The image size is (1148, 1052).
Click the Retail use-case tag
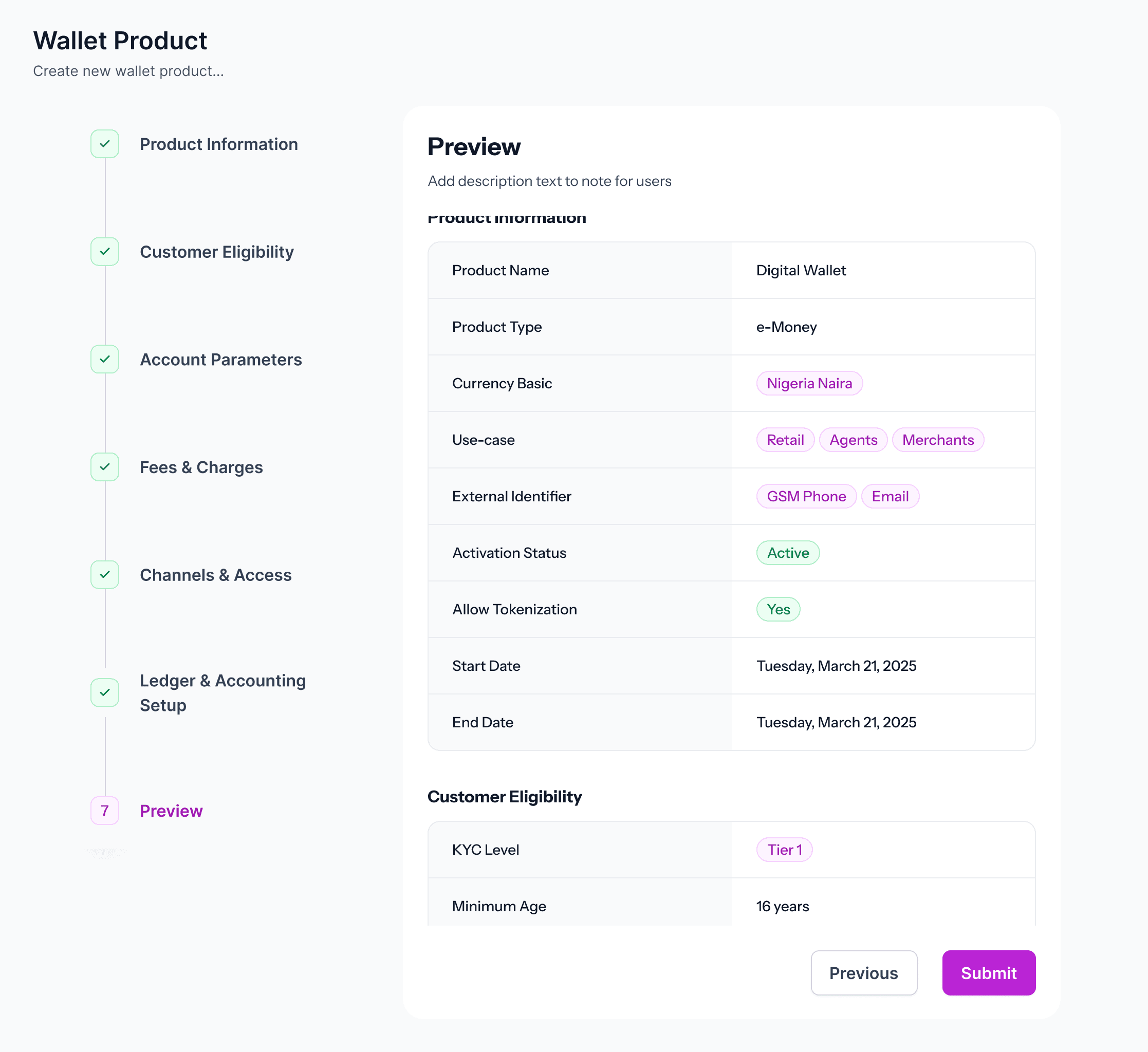pyautogui.click(x=785, y=440)
